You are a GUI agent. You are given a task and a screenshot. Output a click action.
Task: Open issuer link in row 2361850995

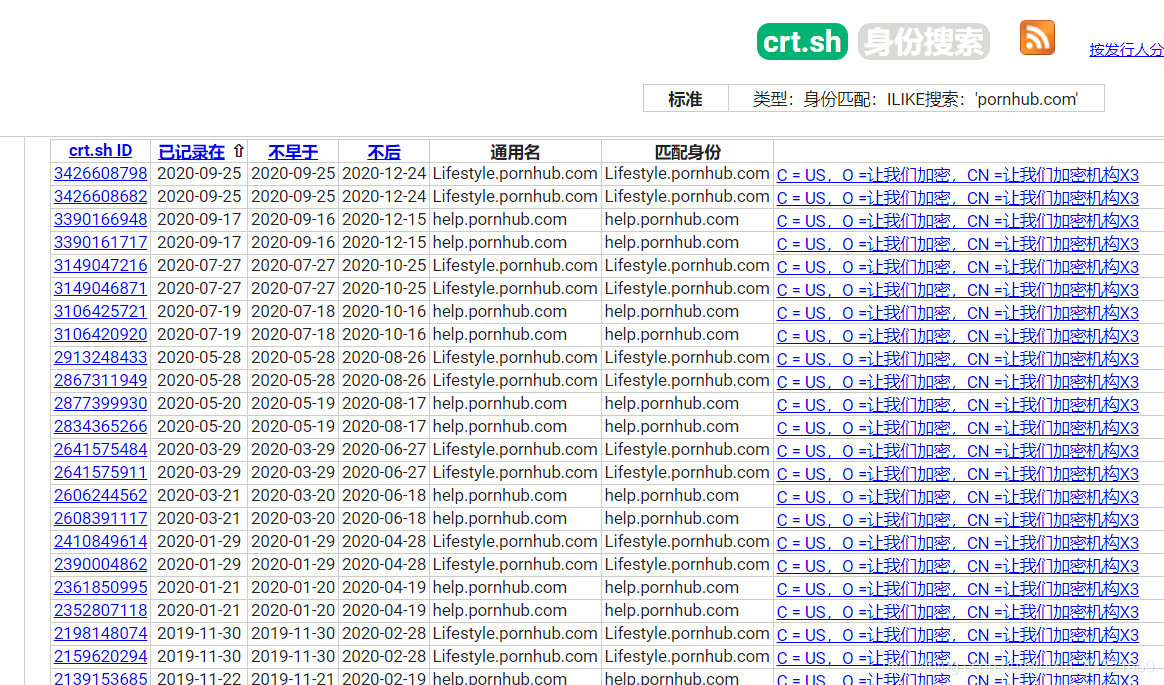click(958, 589)
